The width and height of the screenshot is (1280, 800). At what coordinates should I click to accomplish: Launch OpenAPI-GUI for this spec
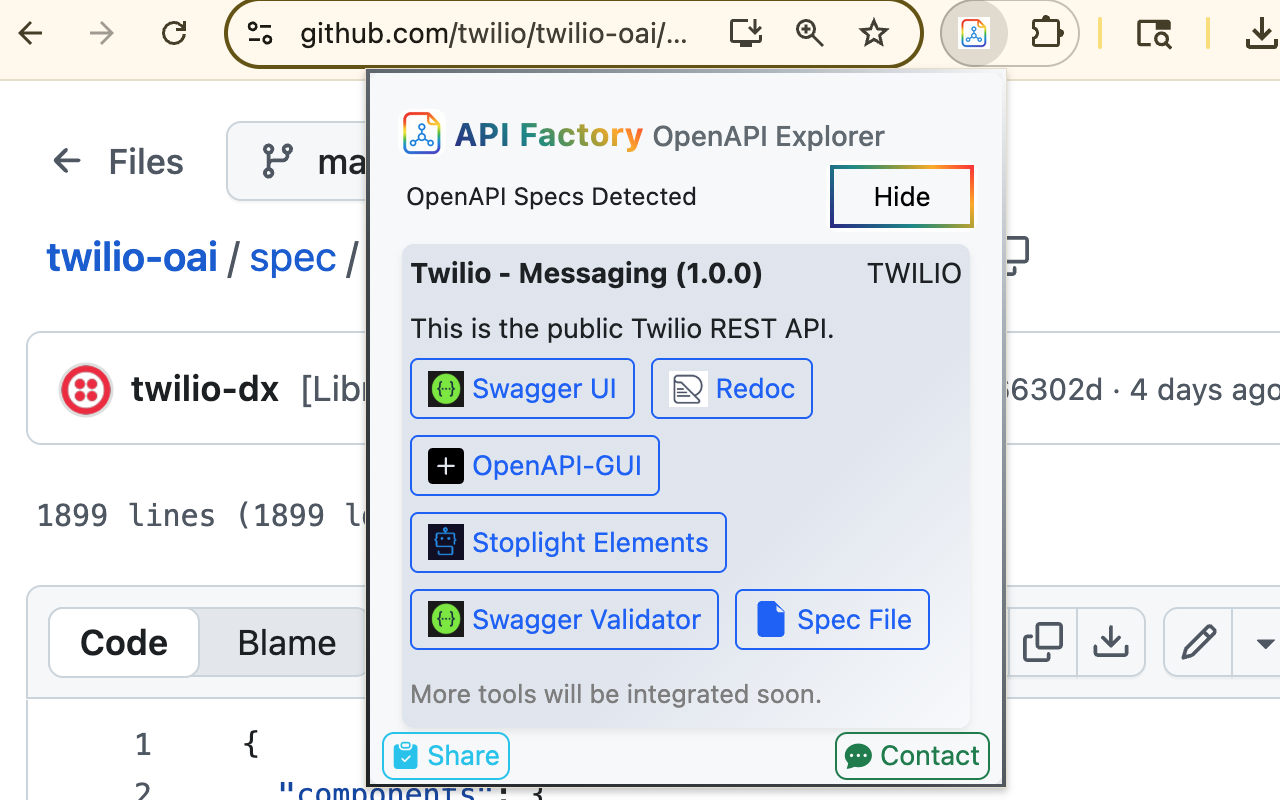535,466
